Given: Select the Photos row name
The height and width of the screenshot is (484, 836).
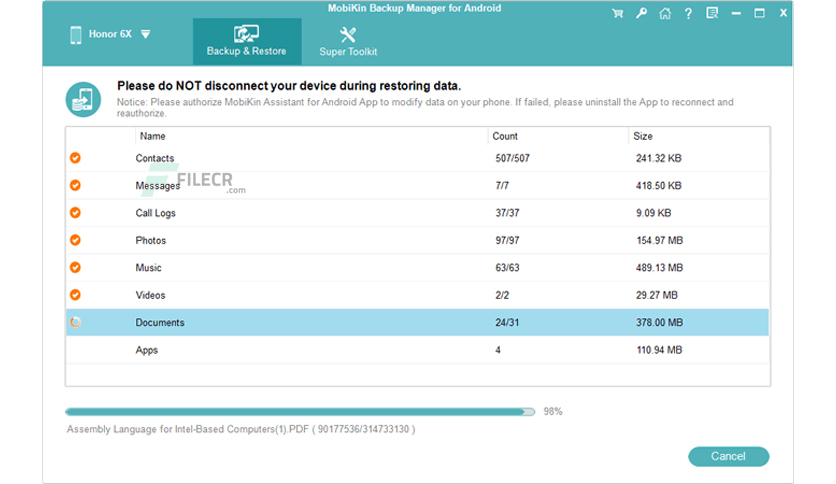Looking at the screenshot, I should click(150, 240).
